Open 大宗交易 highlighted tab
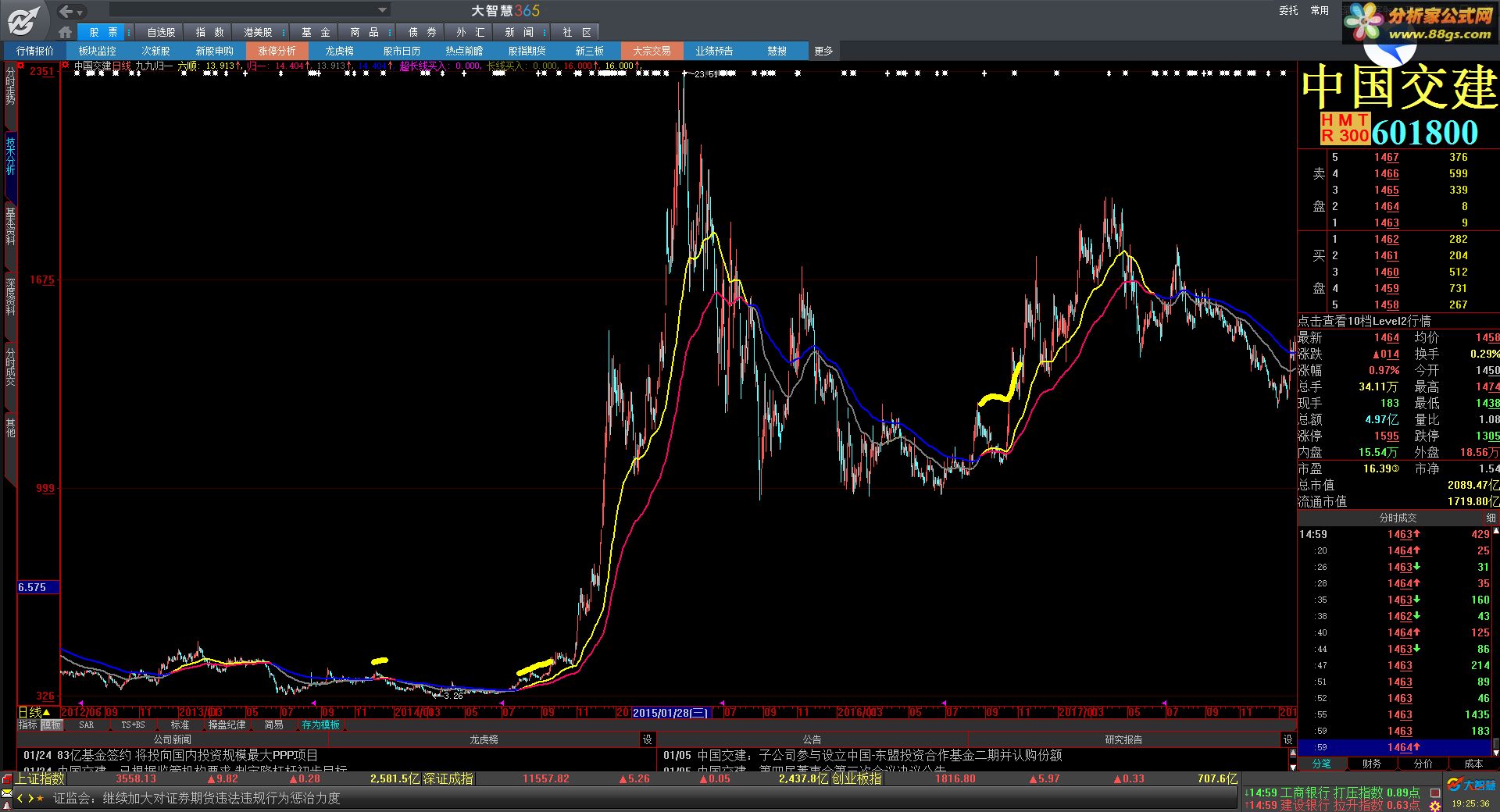 pos(652,51)
